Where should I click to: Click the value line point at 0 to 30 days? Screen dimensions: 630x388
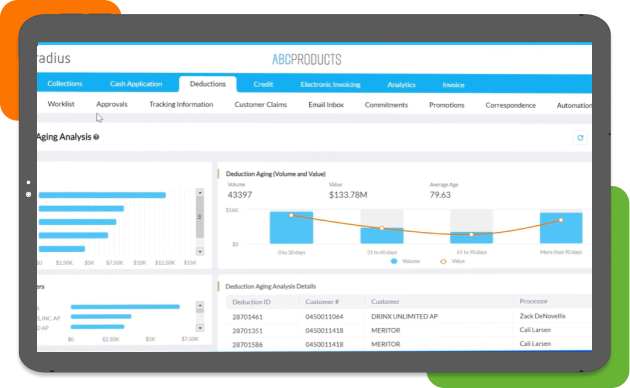[291, 215]
